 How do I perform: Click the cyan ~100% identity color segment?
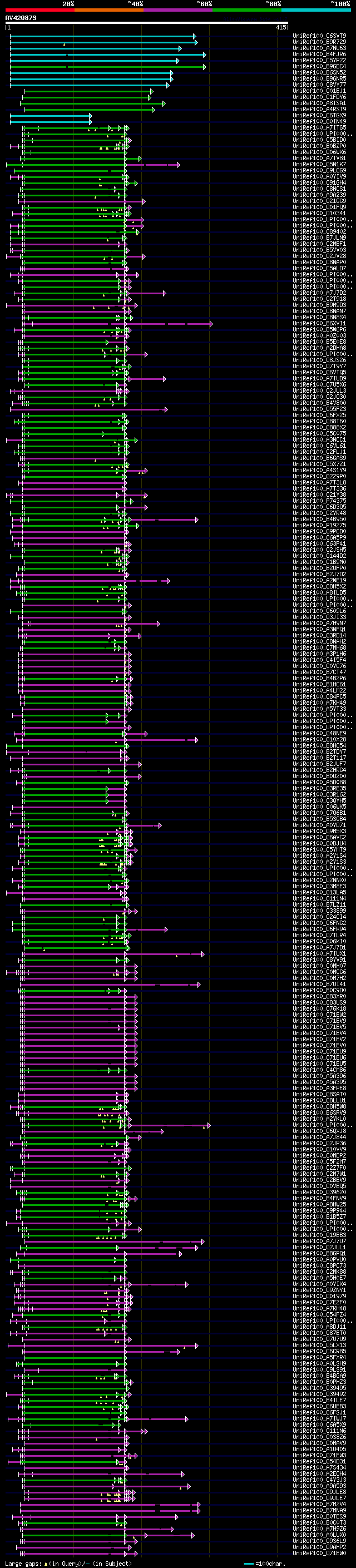pyautogui.click(x=316, y=10)
